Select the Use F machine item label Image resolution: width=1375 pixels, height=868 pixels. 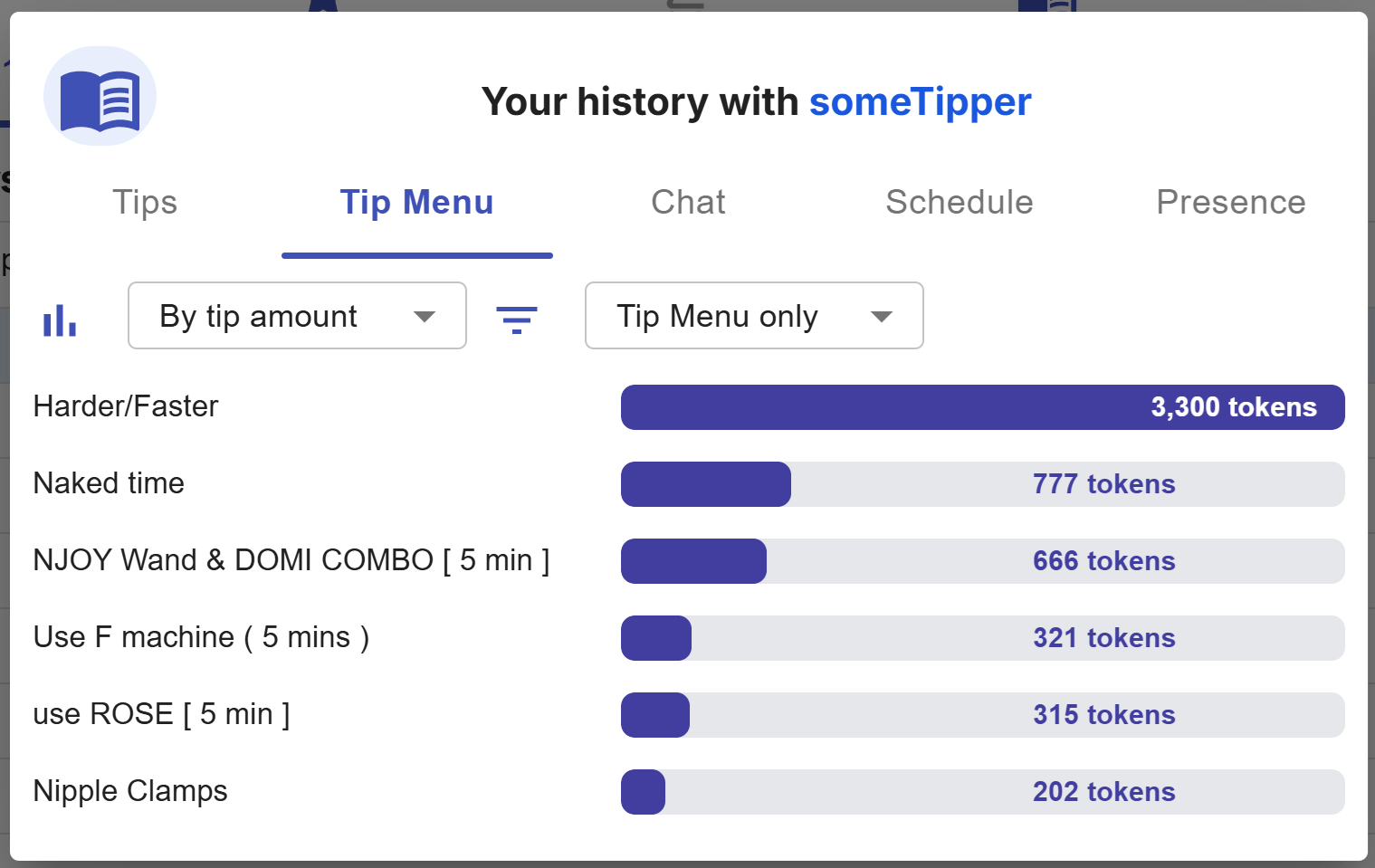[201, 637]
